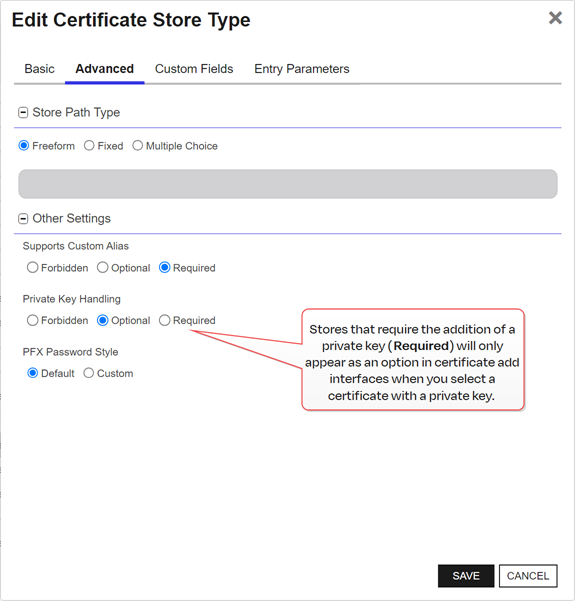Close the Edit Certificate Store Type dialog
The image size is (575, 601).
[555, 18]
